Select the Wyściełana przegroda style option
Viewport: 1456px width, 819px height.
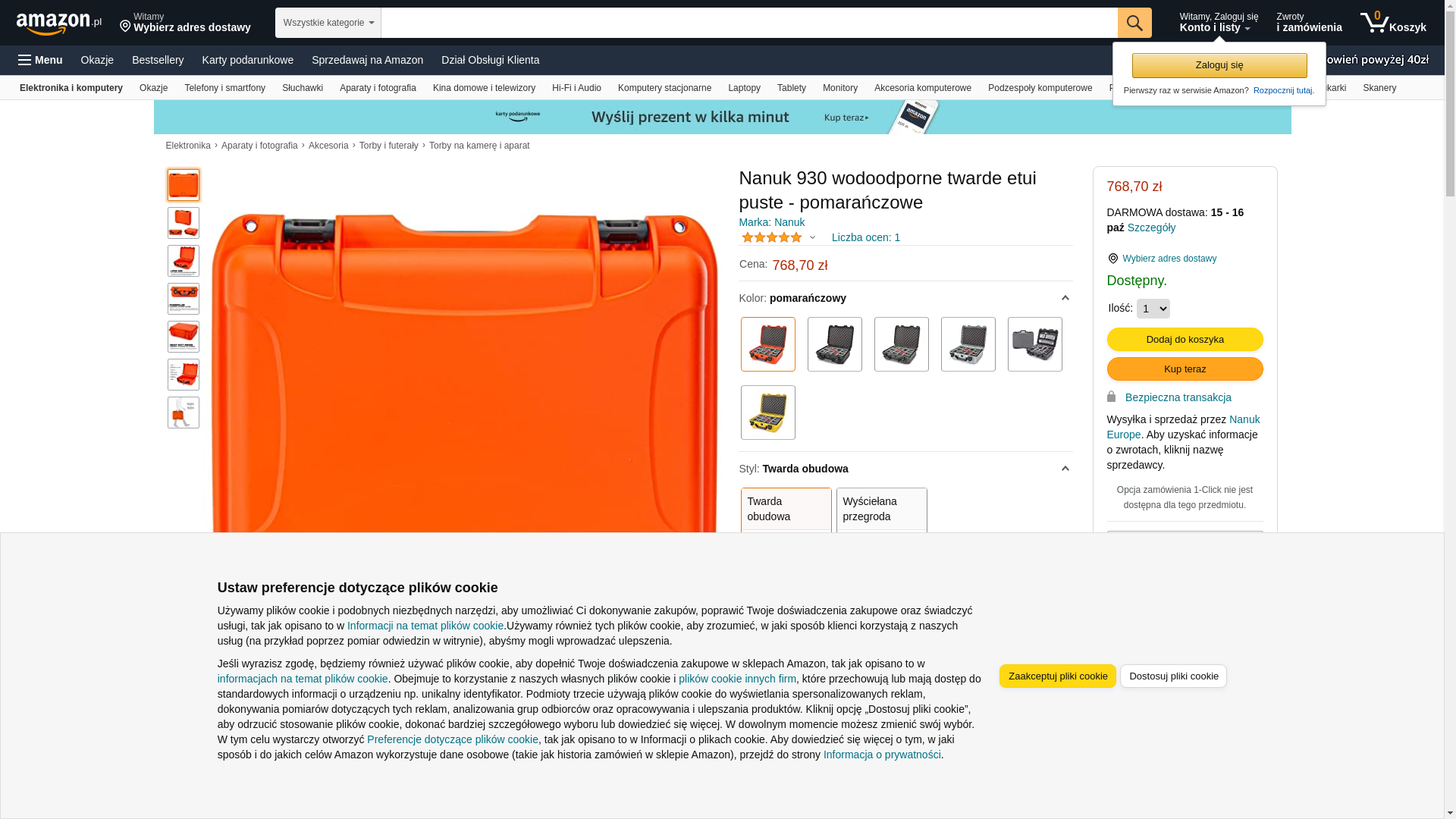coord(881,510)
